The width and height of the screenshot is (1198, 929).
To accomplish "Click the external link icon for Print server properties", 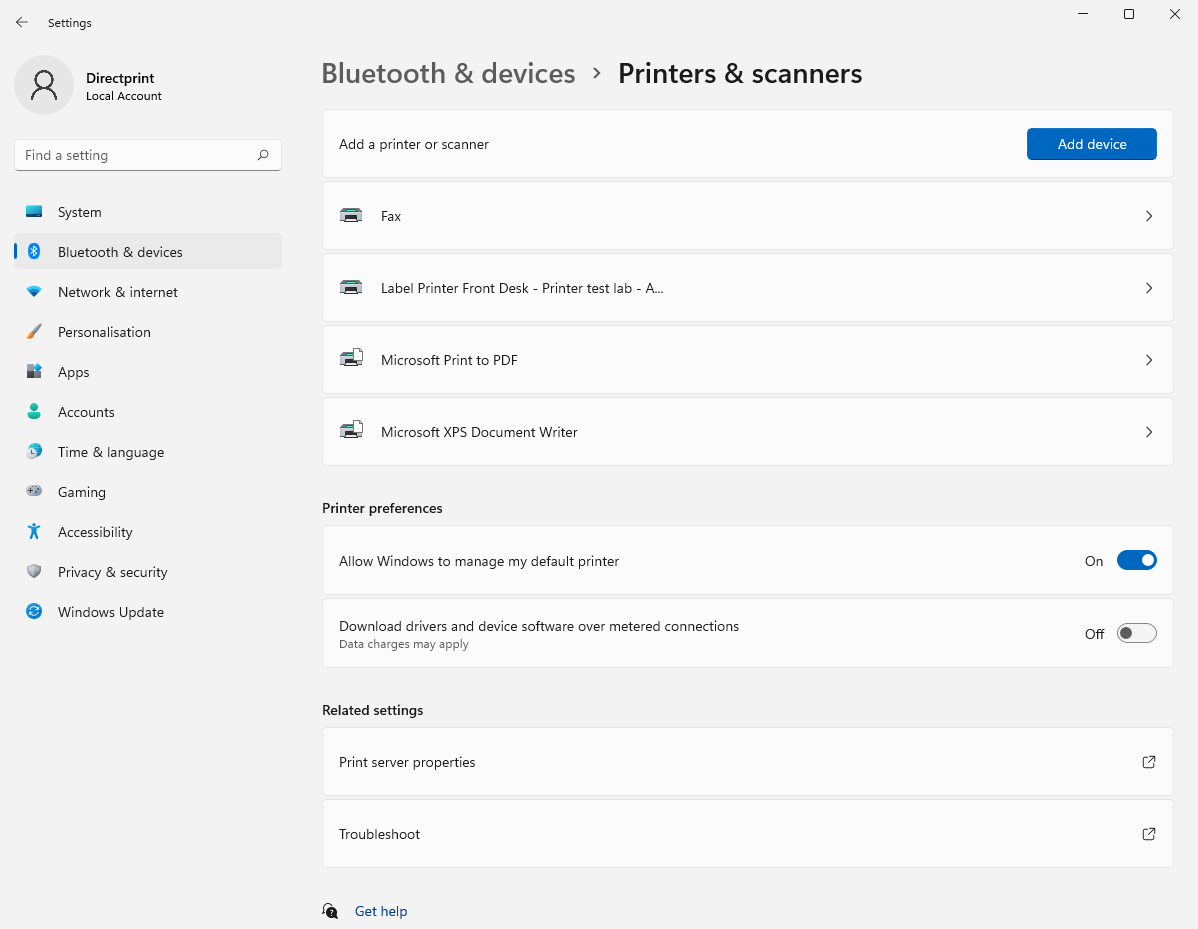I will (x=1148, y=762).
